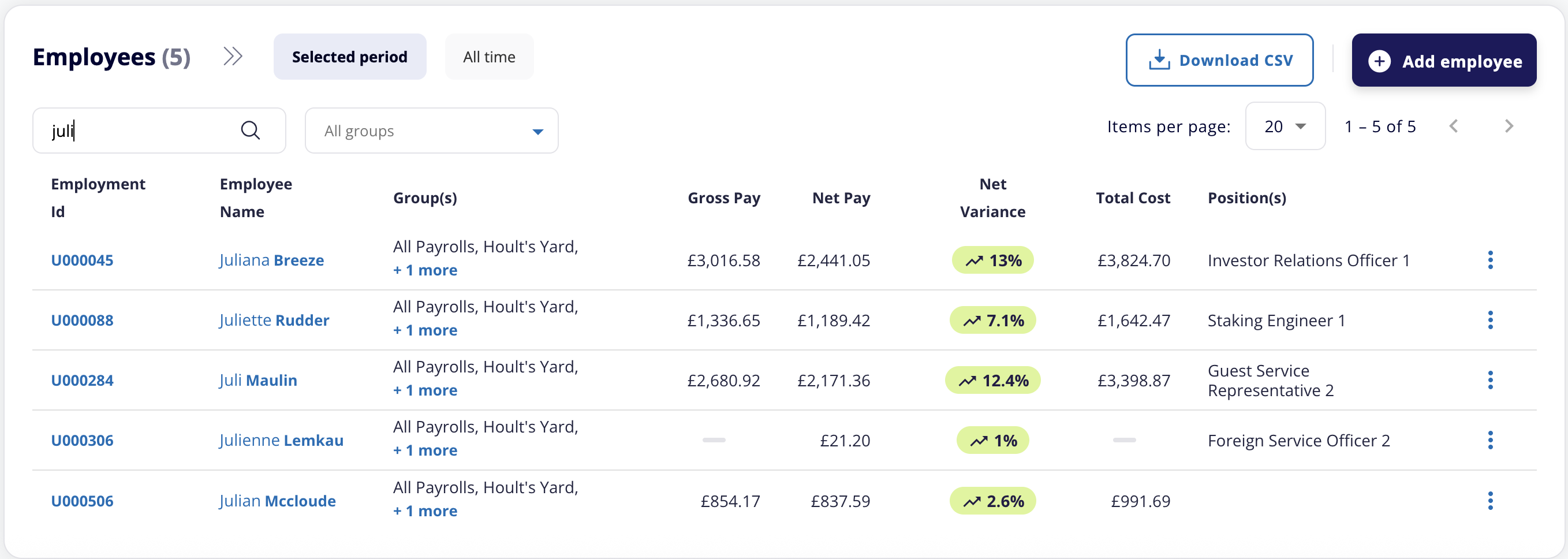Screen dimensions: 1568x559
Task: Expand the All groups dropdown
Action: coord(432,131)
